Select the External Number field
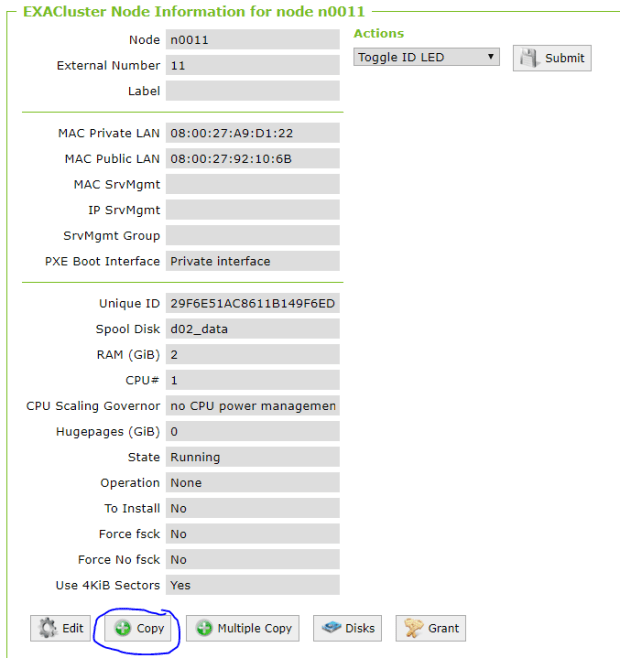Viewport: 620px width, 658px height. pyautogui.click(x=253, y=65)
